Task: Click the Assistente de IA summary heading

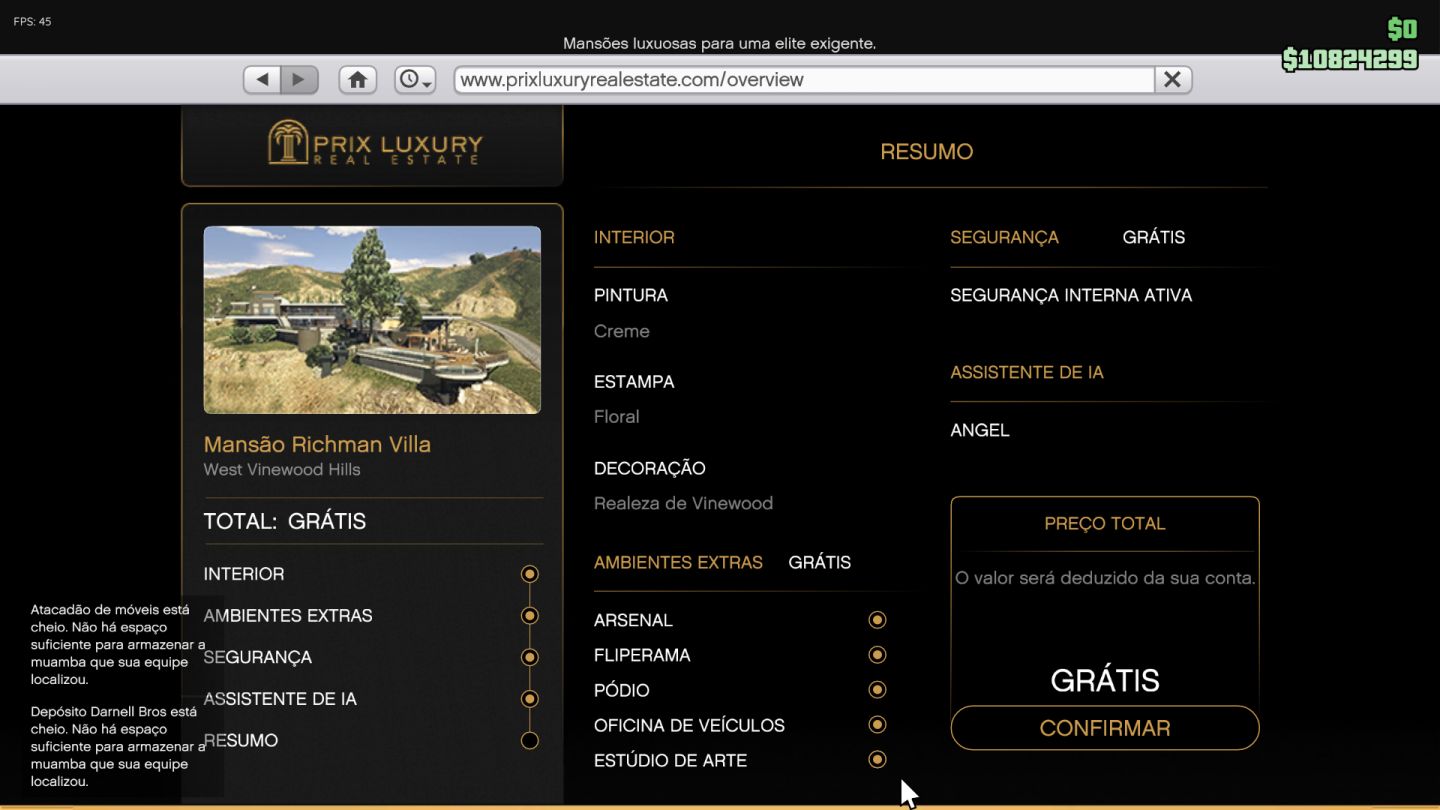Action: point(1027,373)
